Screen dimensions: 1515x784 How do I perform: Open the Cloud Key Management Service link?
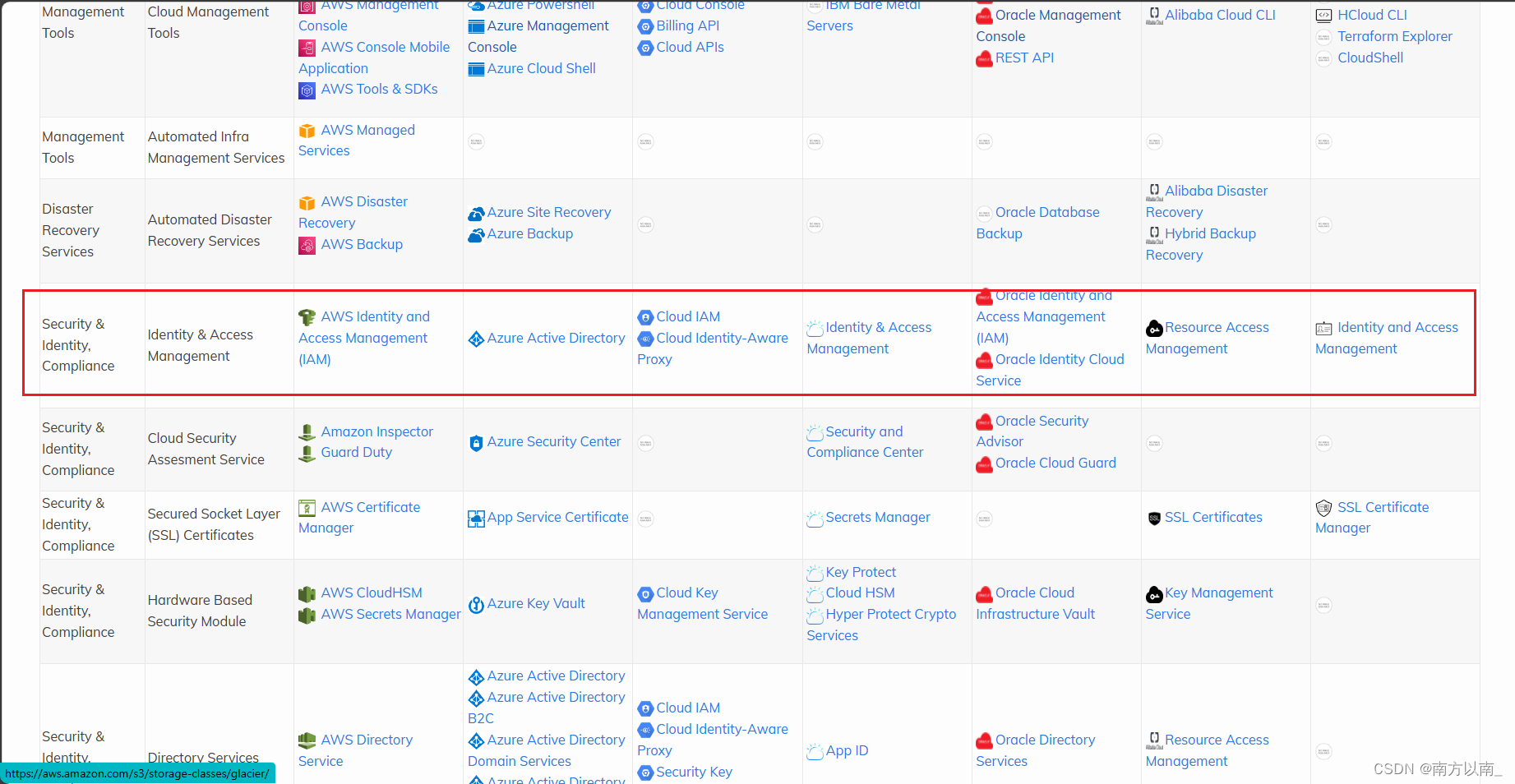702,603
